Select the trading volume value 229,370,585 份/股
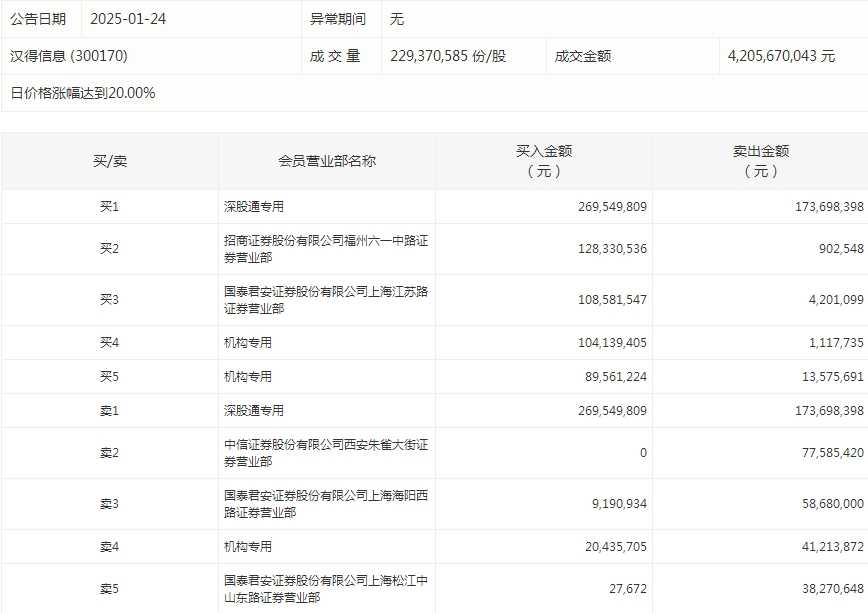The image size is (868, 613). click(x=448, y=56)
